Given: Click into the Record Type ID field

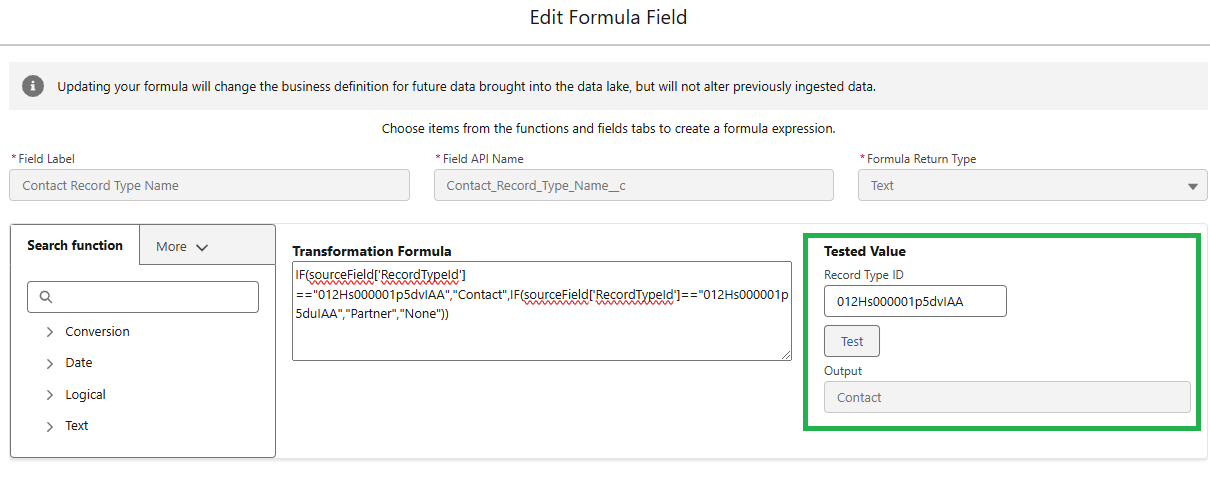Looking at the screenshot, I should click(x=915, y=301).
